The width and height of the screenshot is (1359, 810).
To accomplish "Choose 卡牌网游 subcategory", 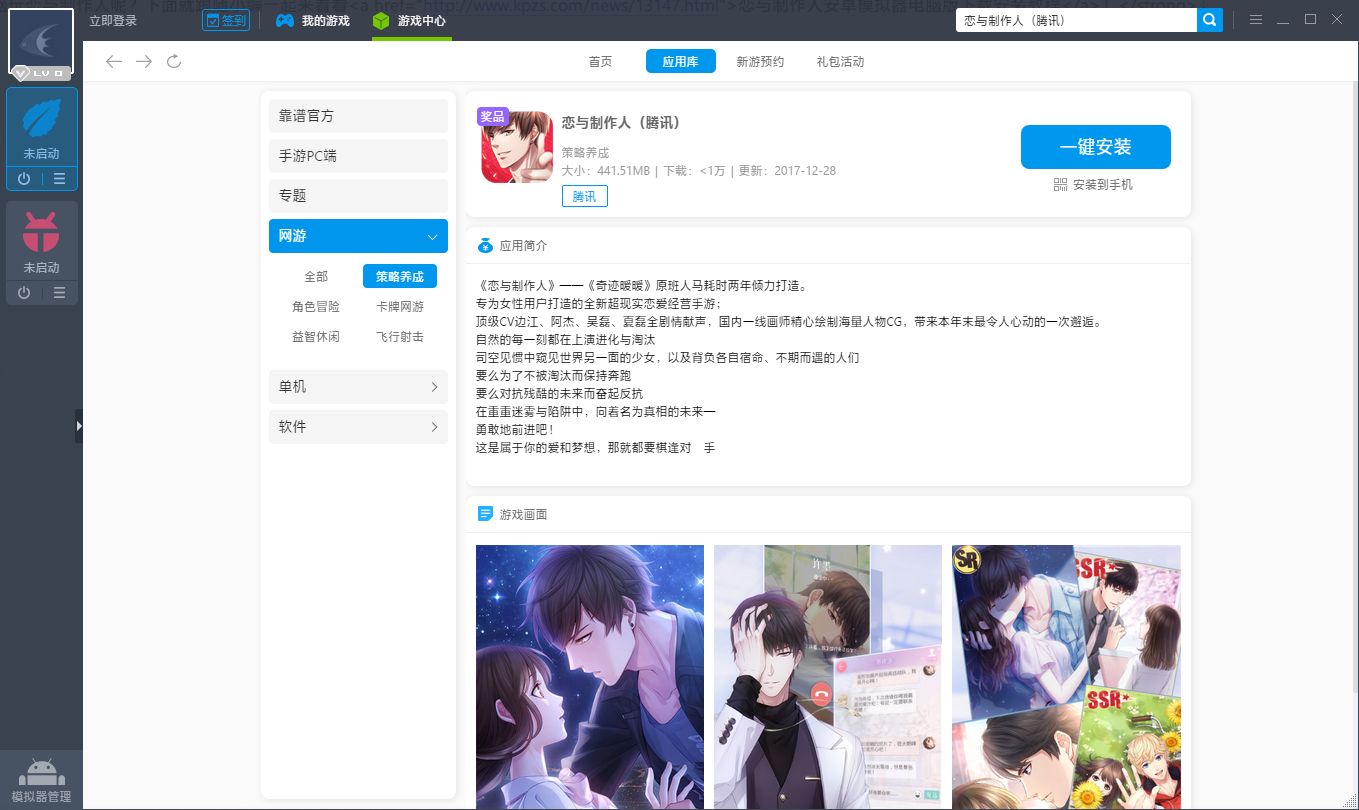I will 400,307.
